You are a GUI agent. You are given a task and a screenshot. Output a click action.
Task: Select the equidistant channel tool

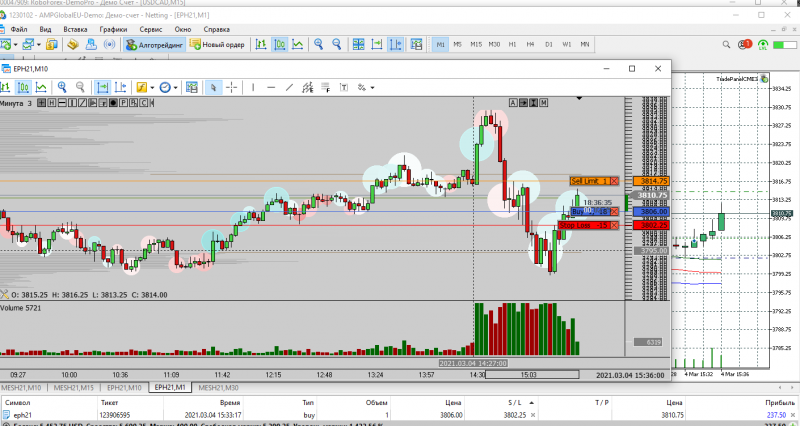point(307,88)
